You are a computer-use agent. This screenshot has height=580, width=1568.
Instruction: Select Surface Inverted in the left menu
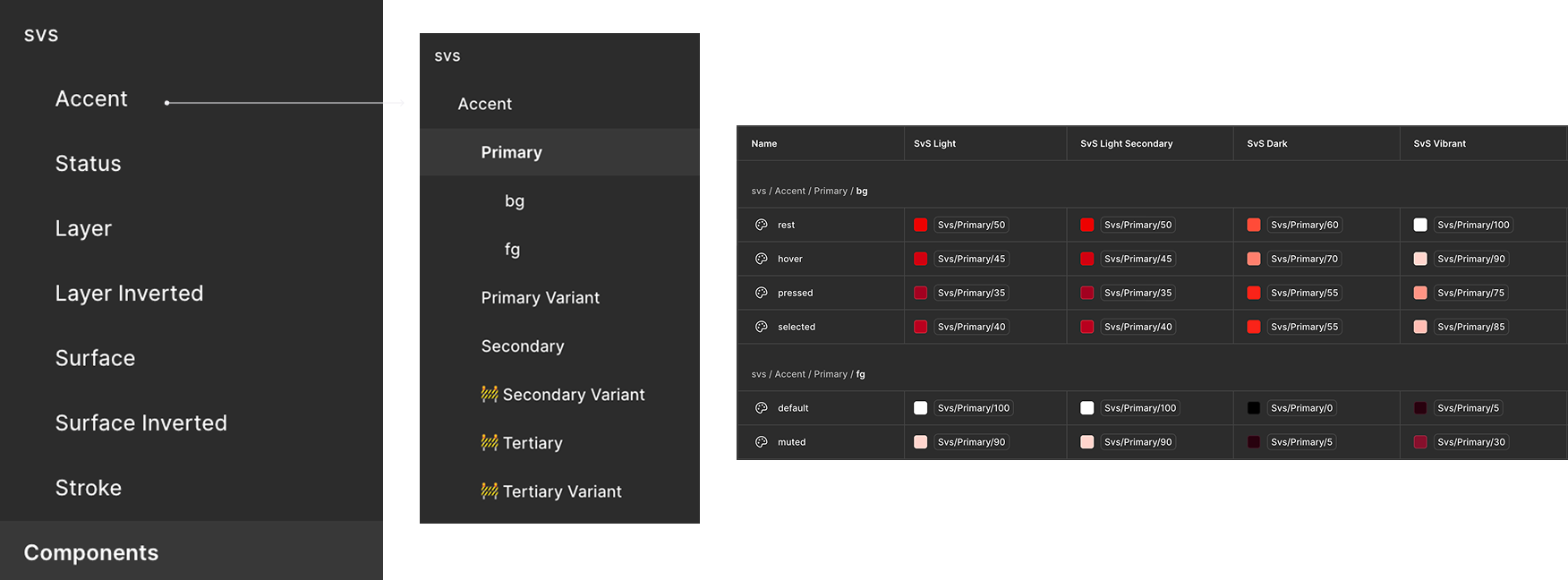(141, 422)
